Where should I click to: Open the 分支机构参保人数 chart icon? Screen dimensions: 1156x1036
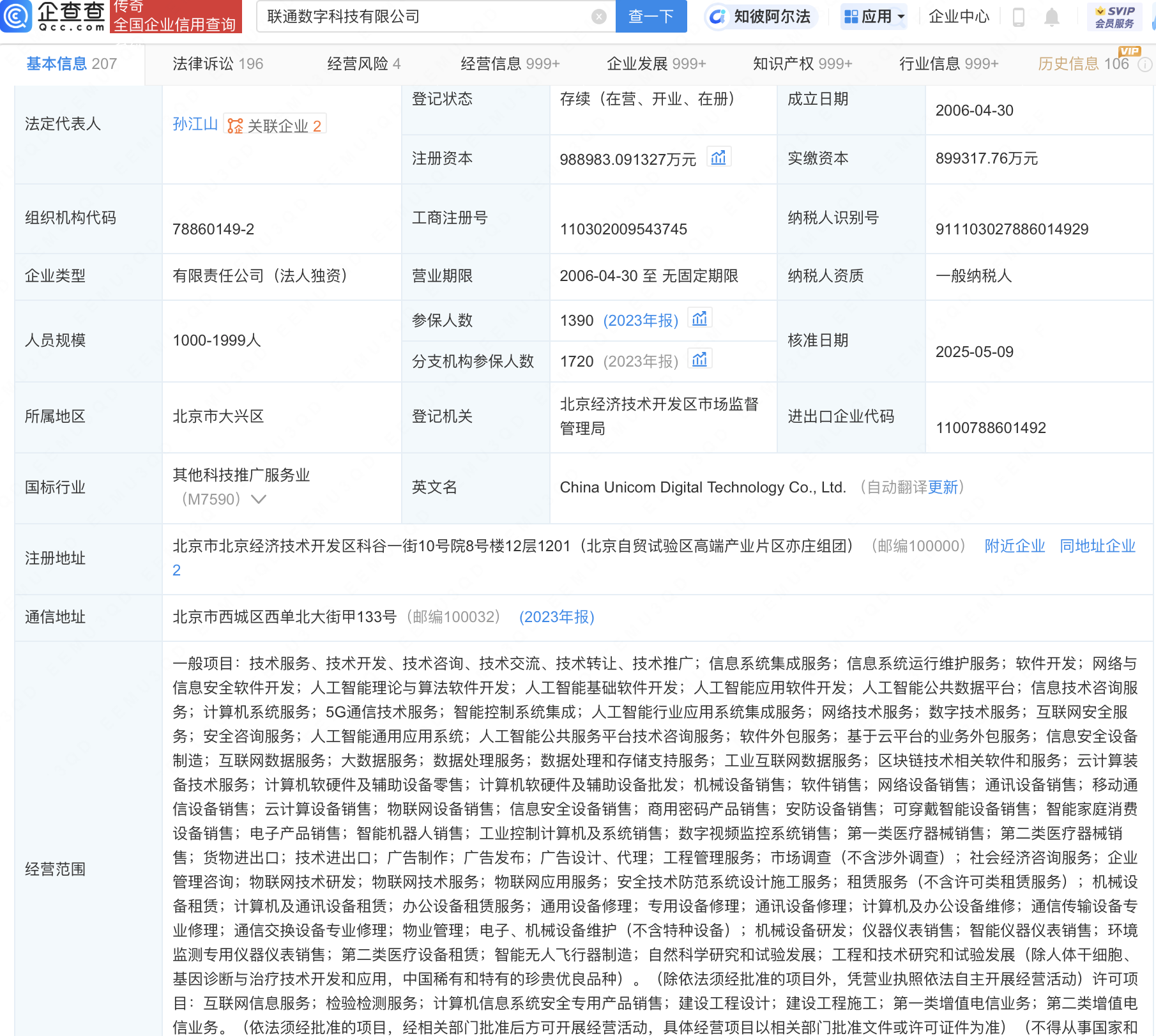coord(700,359)
